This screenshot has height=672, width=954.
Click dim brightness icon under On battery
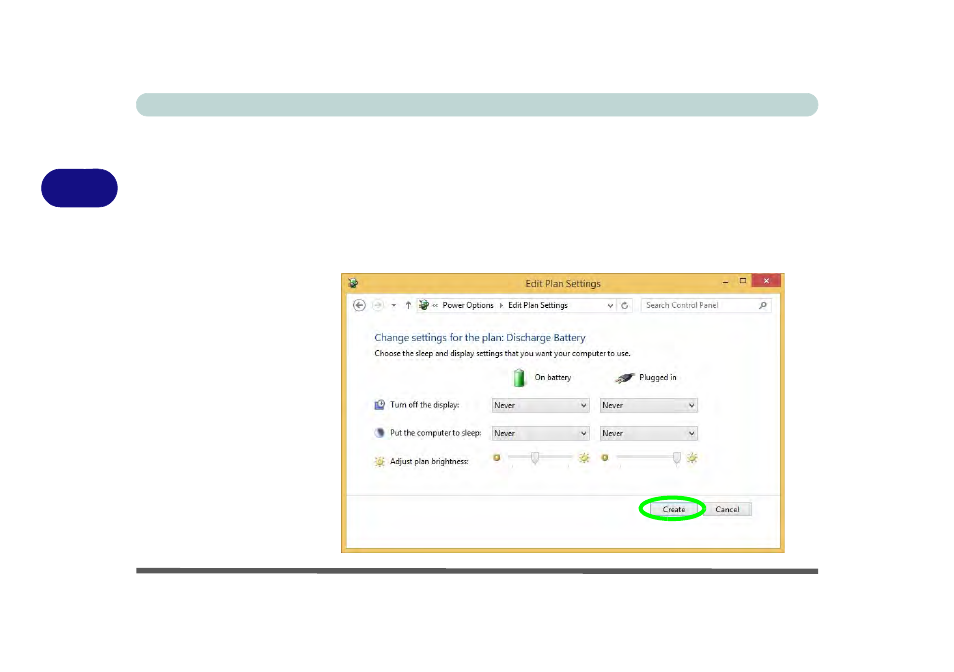point(496,457)
